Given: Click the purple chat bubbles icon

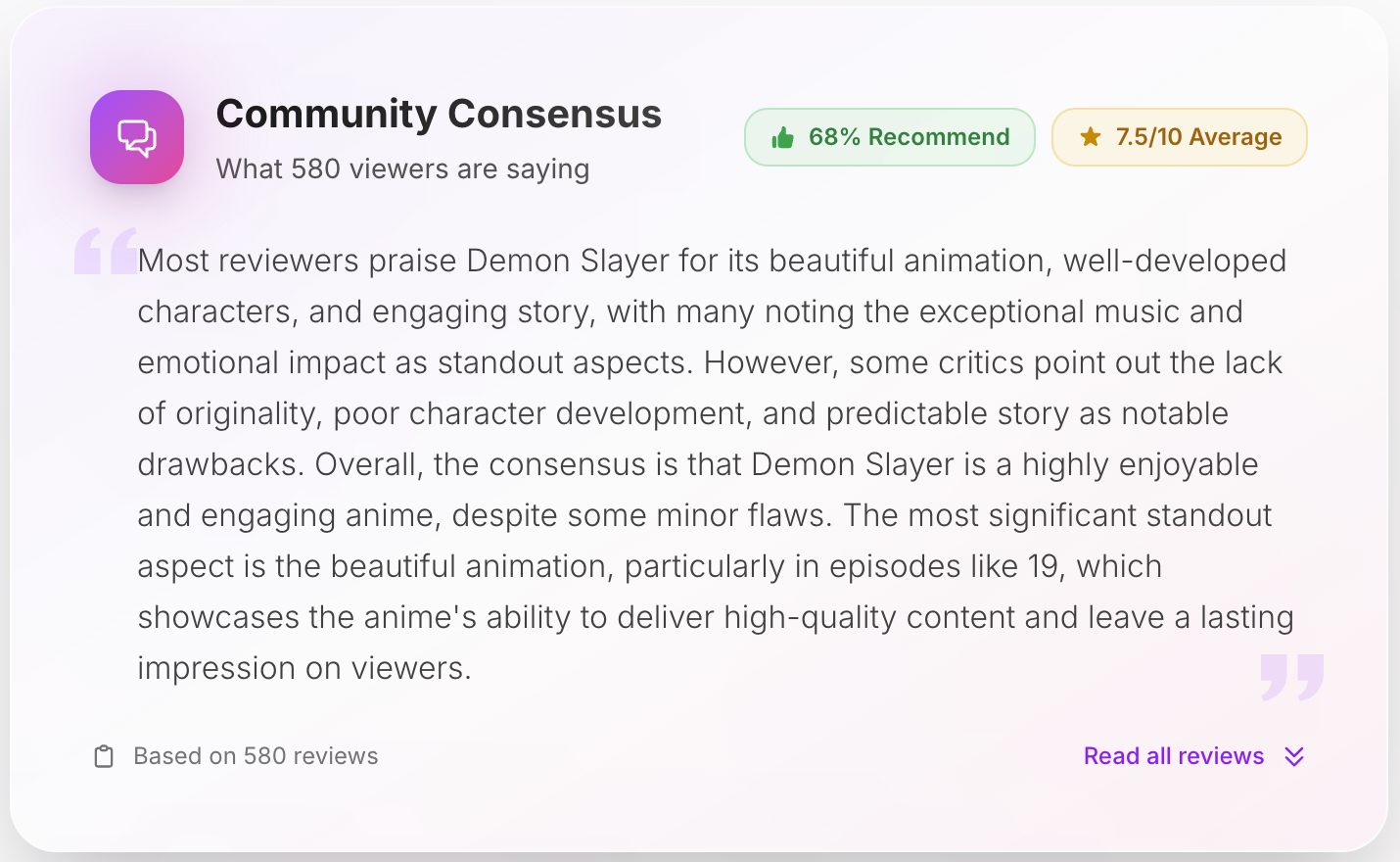Looking at the screenshot, I should 137,137.
